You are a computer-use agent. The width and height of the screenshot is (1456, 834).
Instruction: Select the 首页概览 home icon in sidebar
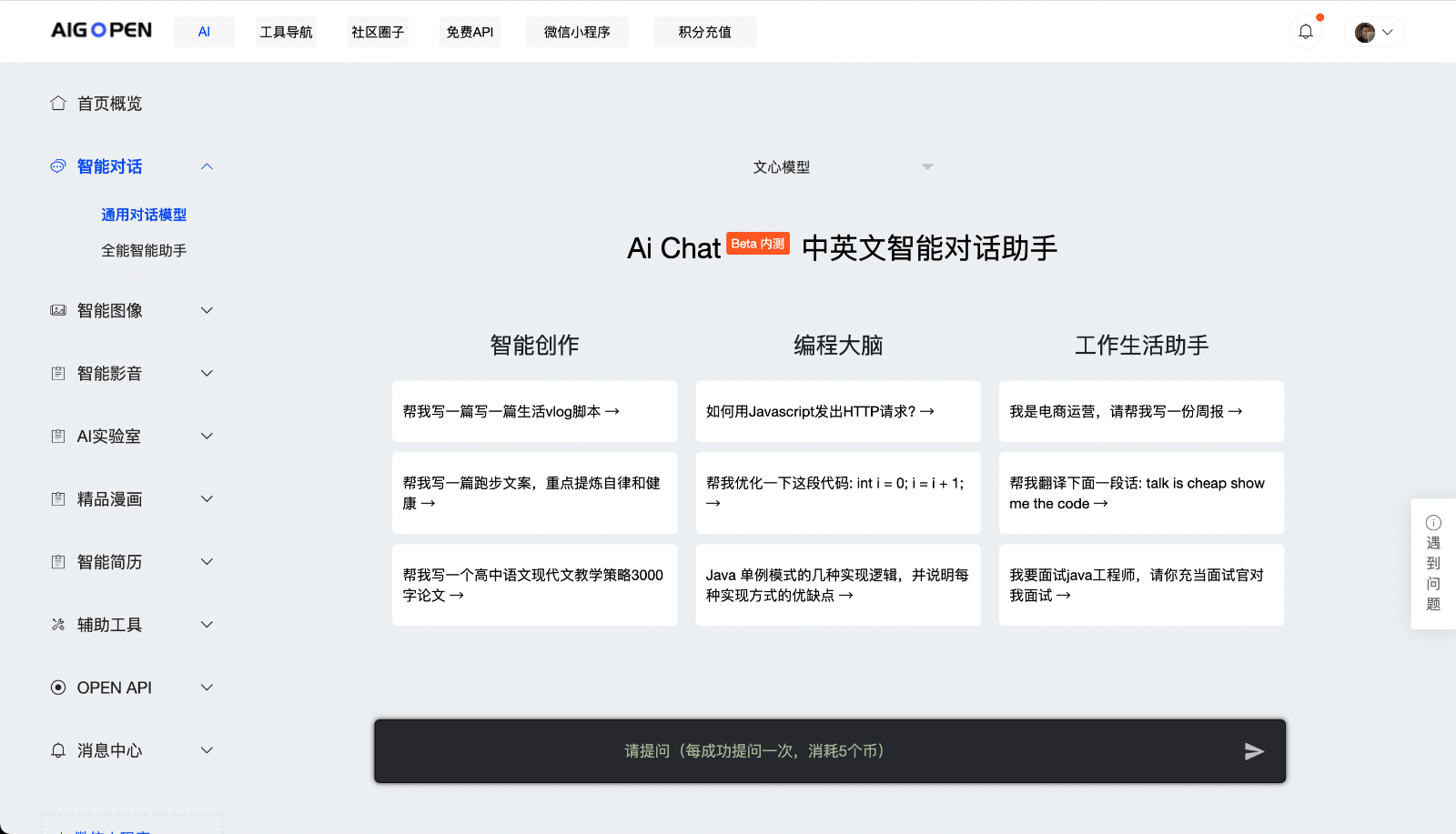pos(58,103)
